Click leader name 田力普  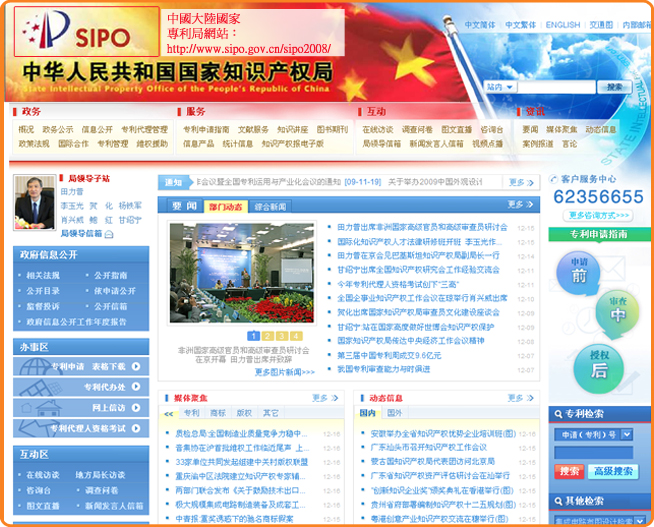pos(72,192)
